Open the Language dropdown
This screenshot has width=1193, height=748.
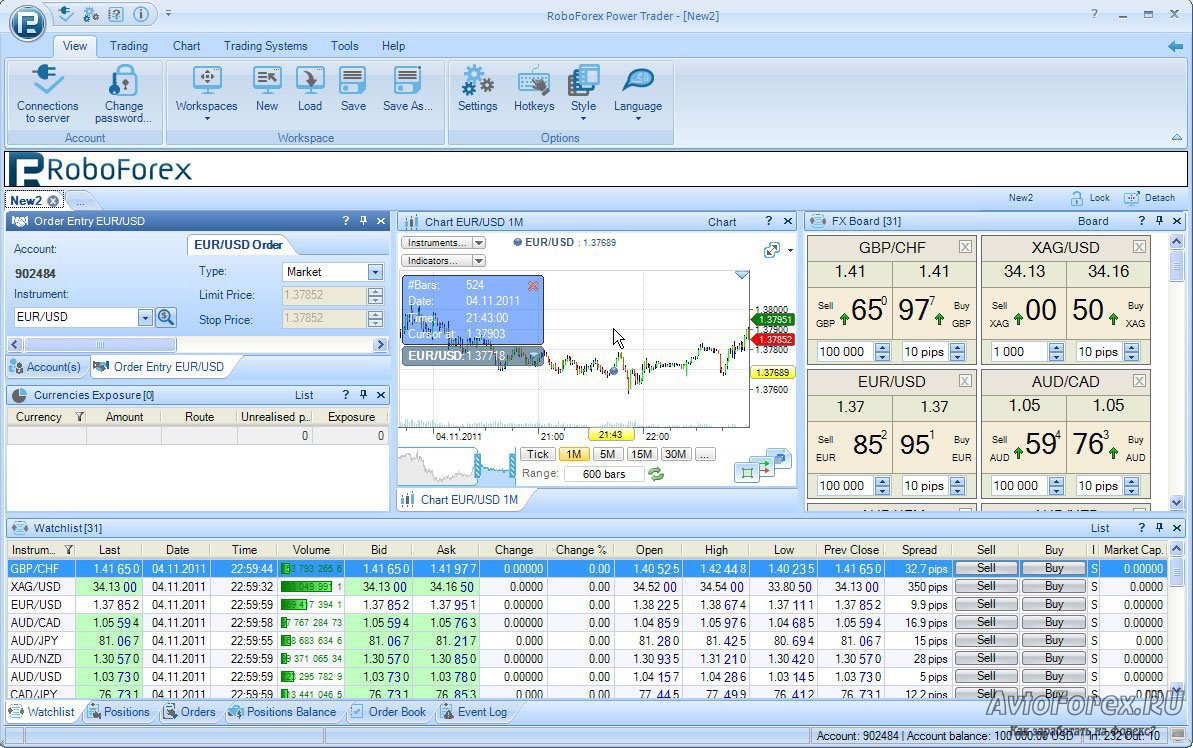point(638,94)
